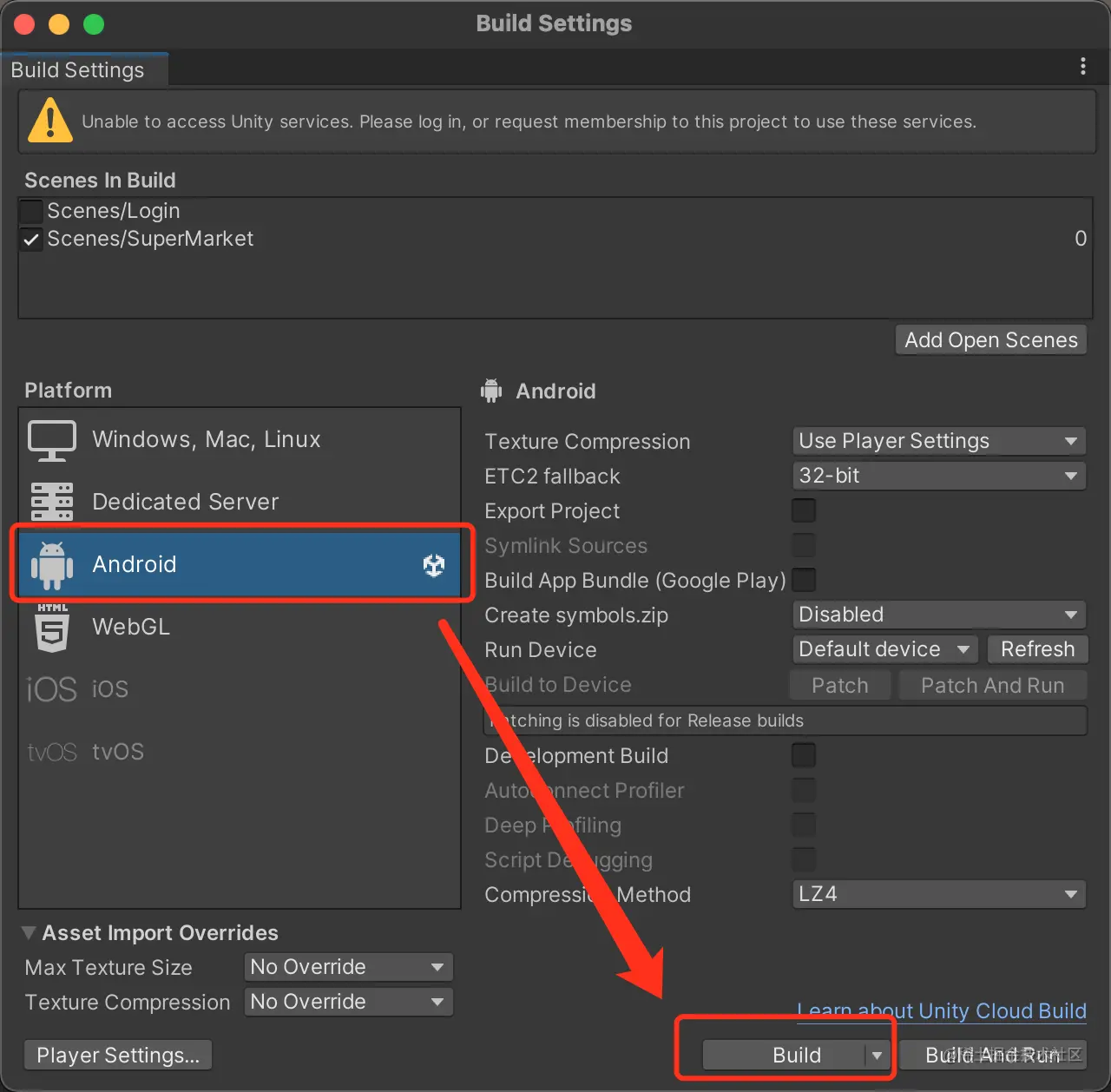Viewport: 1111px width, 1092px height.
Task: Open the Build button dropdown arrow
Action: pyautogui.click(x=878, y=1056)
